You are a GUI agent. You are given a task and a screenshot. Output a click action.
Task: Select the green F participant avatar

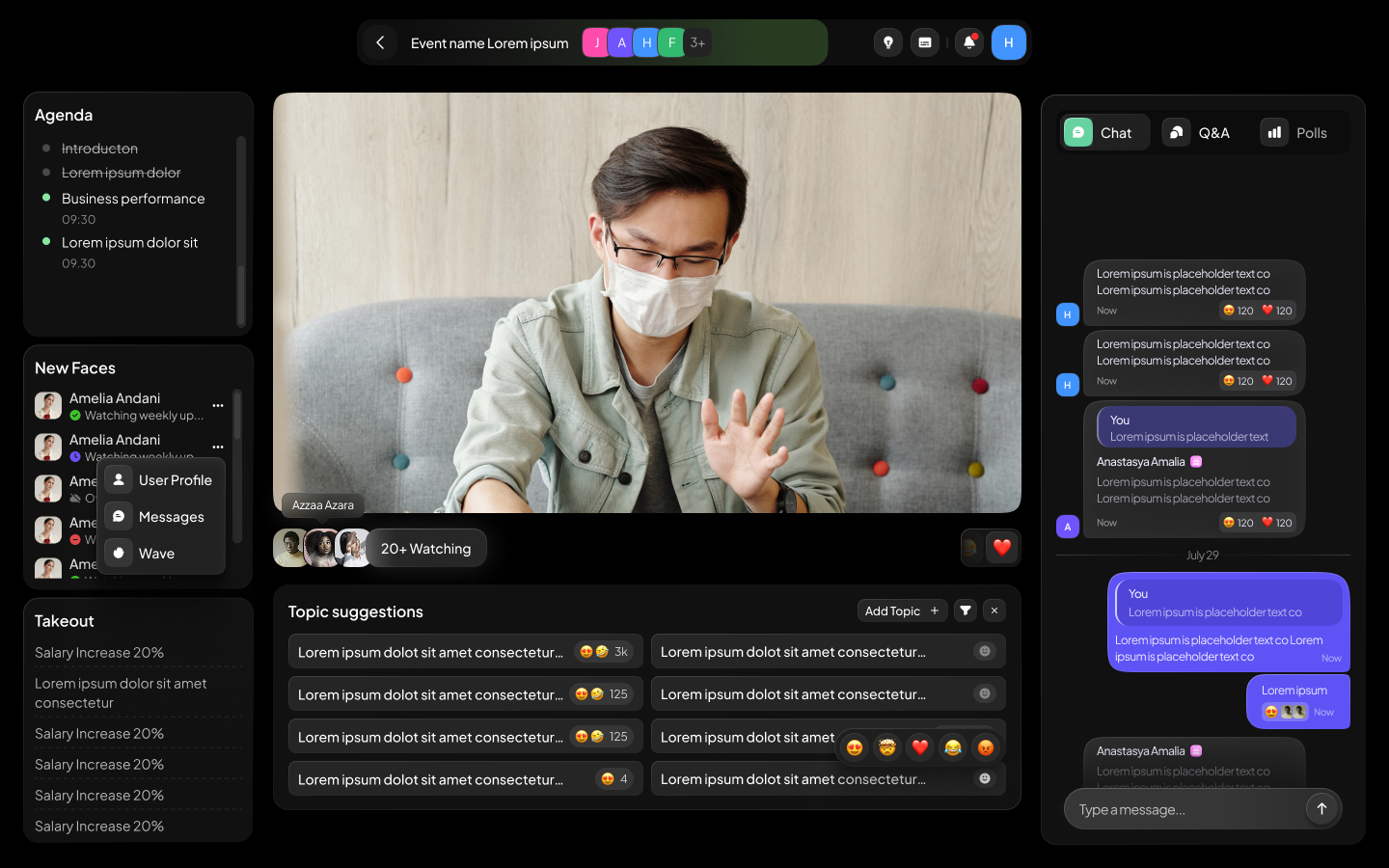click(x=671, y=42)
